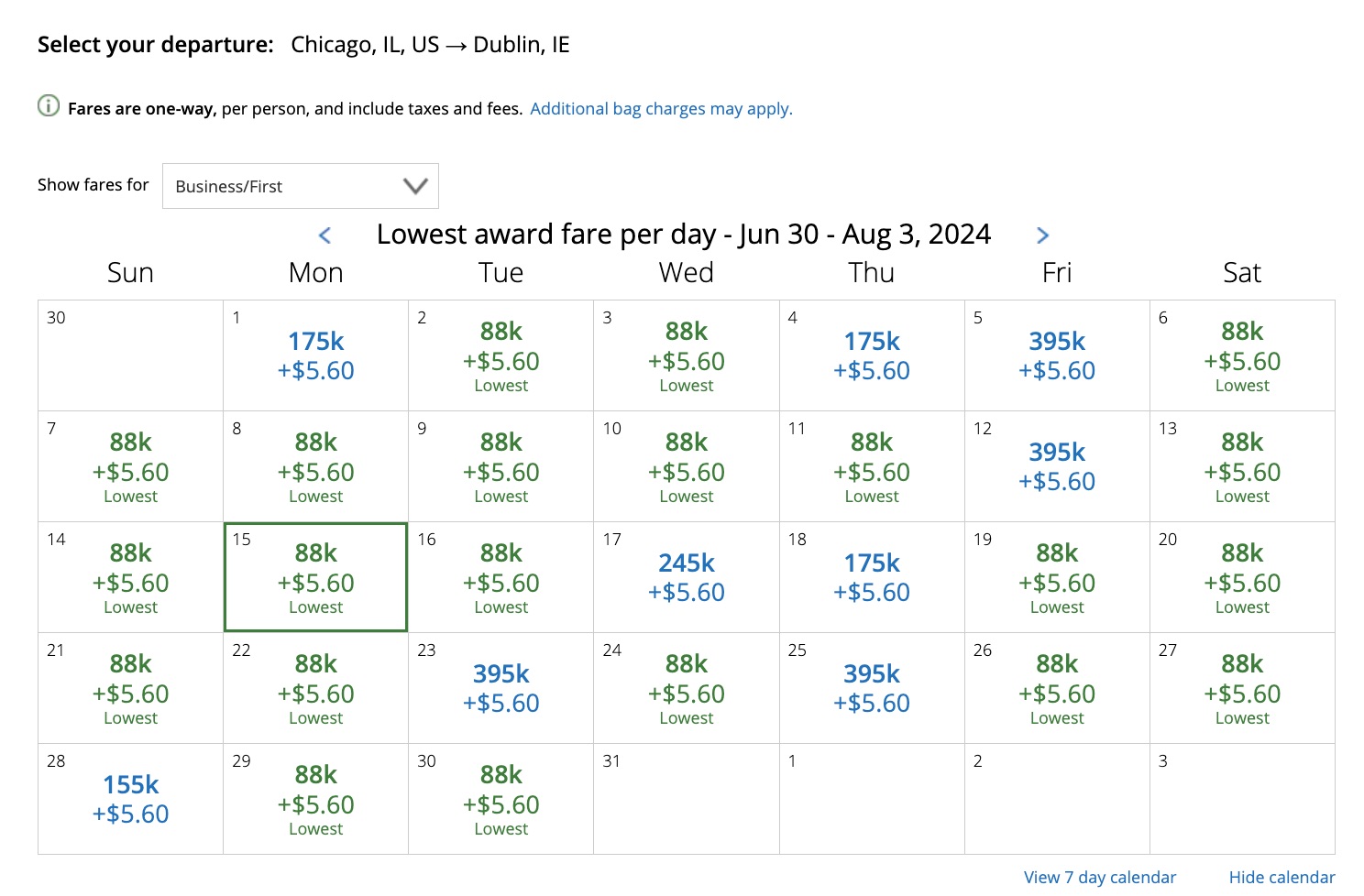The width and height of the screenshot is (1364, 896).
Task: Choose the 395k fare on July 12
Action: (1056, 465)
